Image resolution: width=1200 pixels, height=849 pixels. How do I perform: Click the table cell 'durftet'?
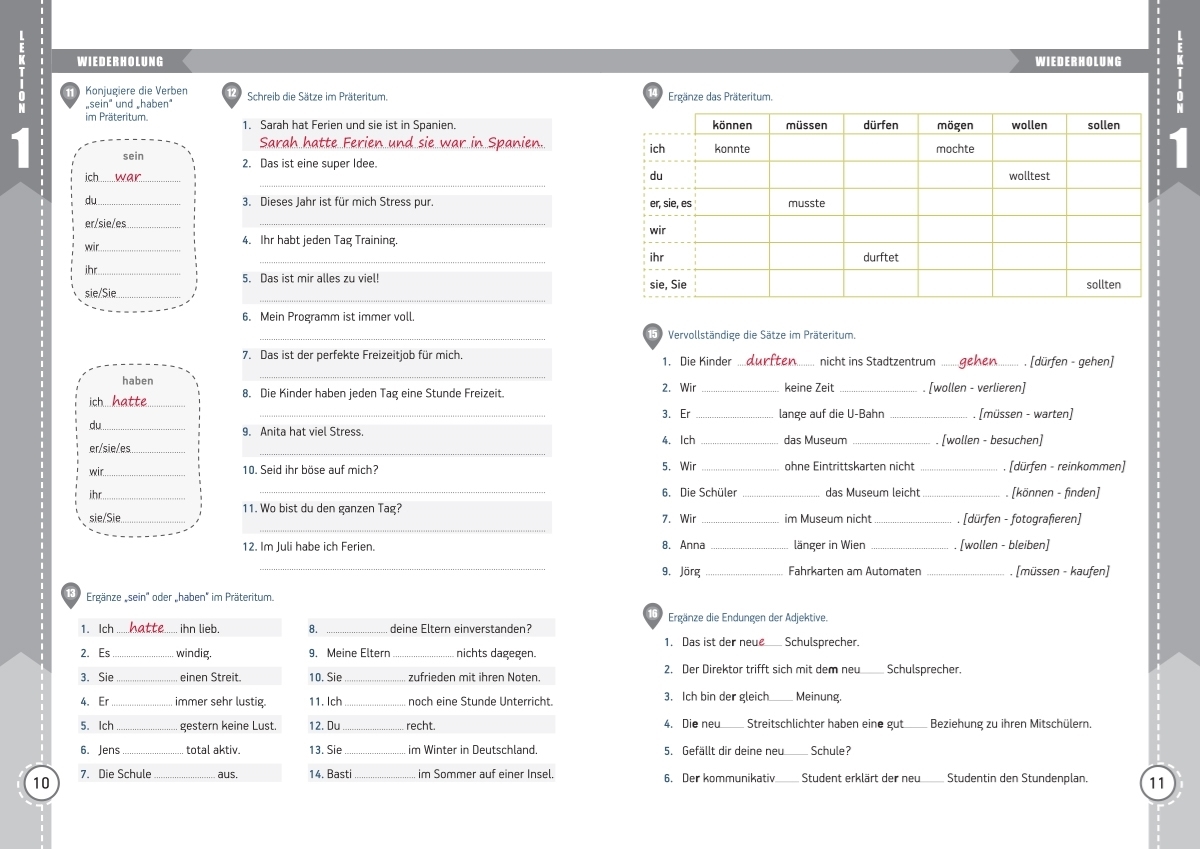[x=881, y=257]
